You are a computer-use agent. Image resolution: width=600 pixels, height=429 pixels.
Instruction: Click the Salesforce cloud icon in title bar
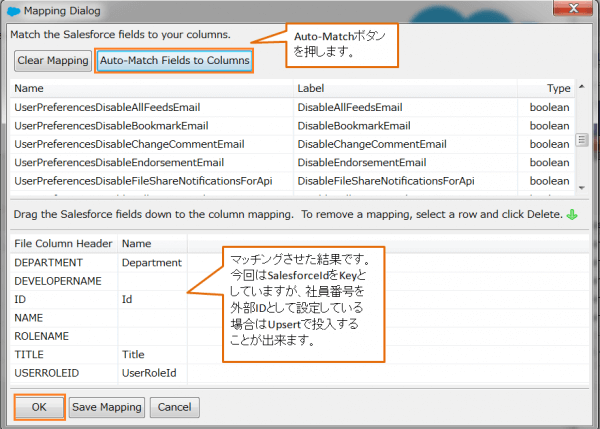[14, 11]
